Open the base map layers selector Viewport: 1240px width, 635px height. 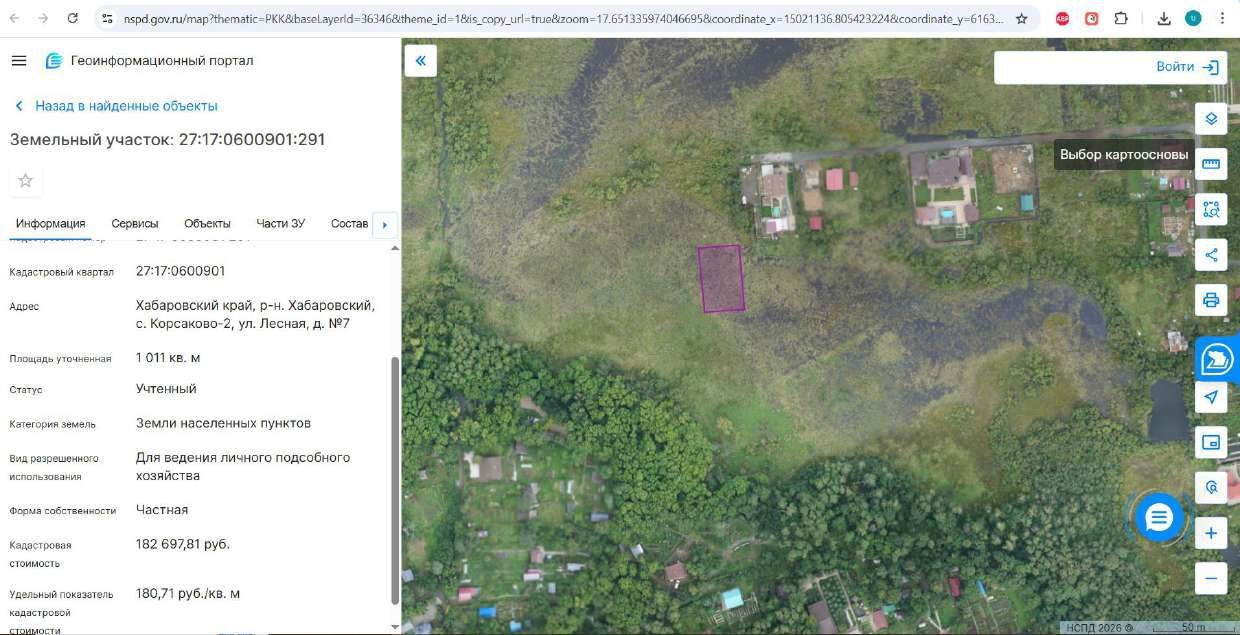(x=1211, y=119)
